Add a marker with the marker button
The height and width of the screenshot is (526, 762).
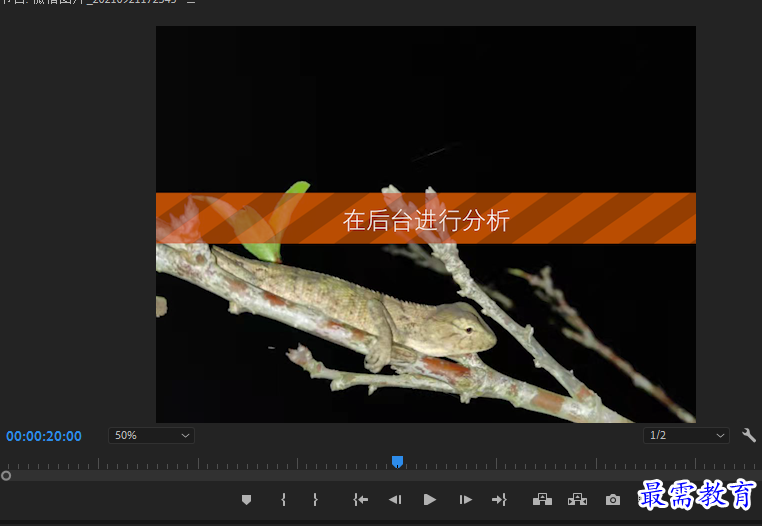(x=246, y=500)
